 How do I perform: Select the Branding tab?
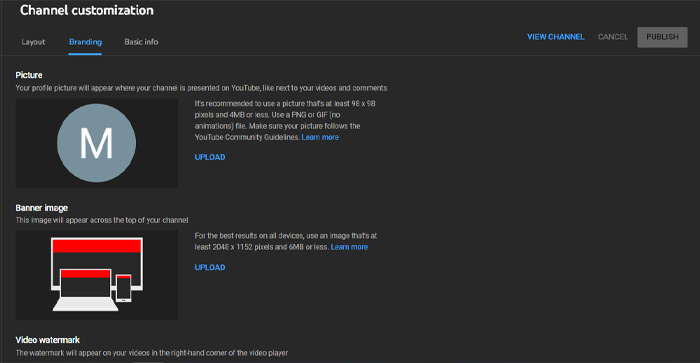[x=85, y=42]
